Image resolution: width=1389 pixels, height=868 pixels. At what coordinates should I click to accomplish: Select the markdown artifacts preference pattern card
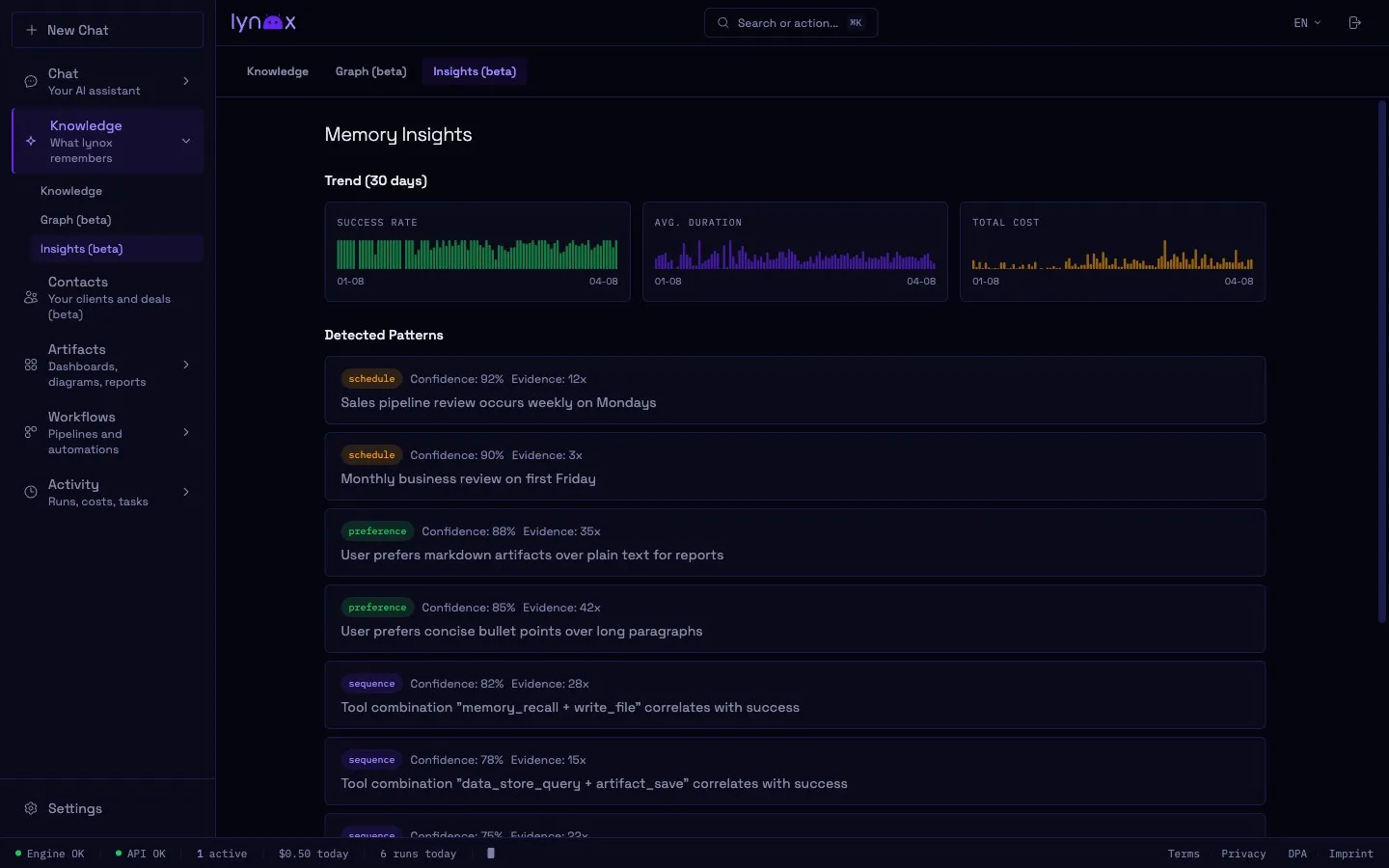(795, 543)
